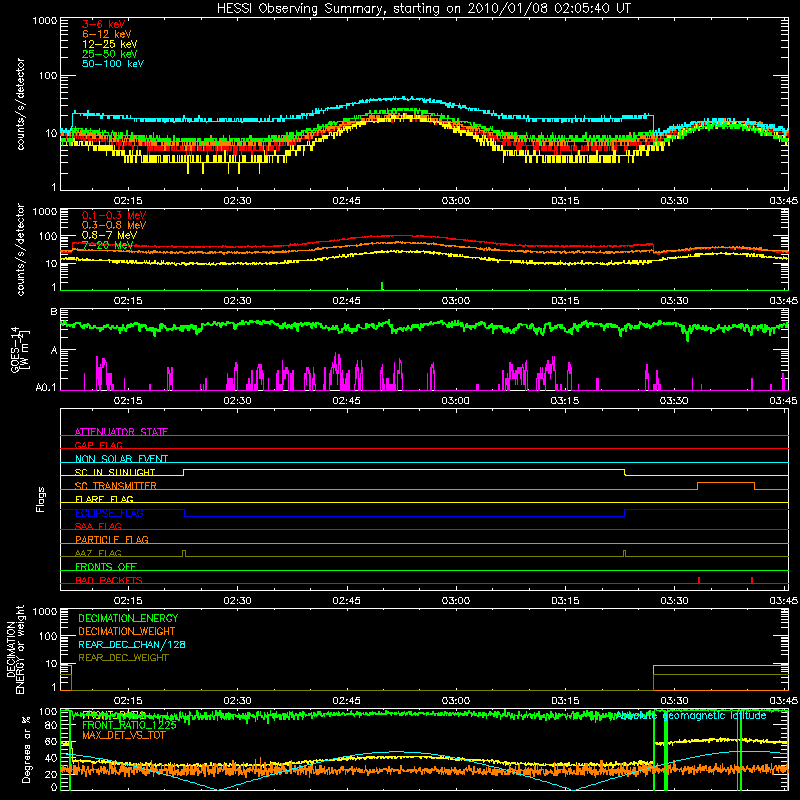Click the FRONT_RATIO_1225 legend entry
Image resolution: width=800 pixels, height=800 pixels.
tap(129, 725)
